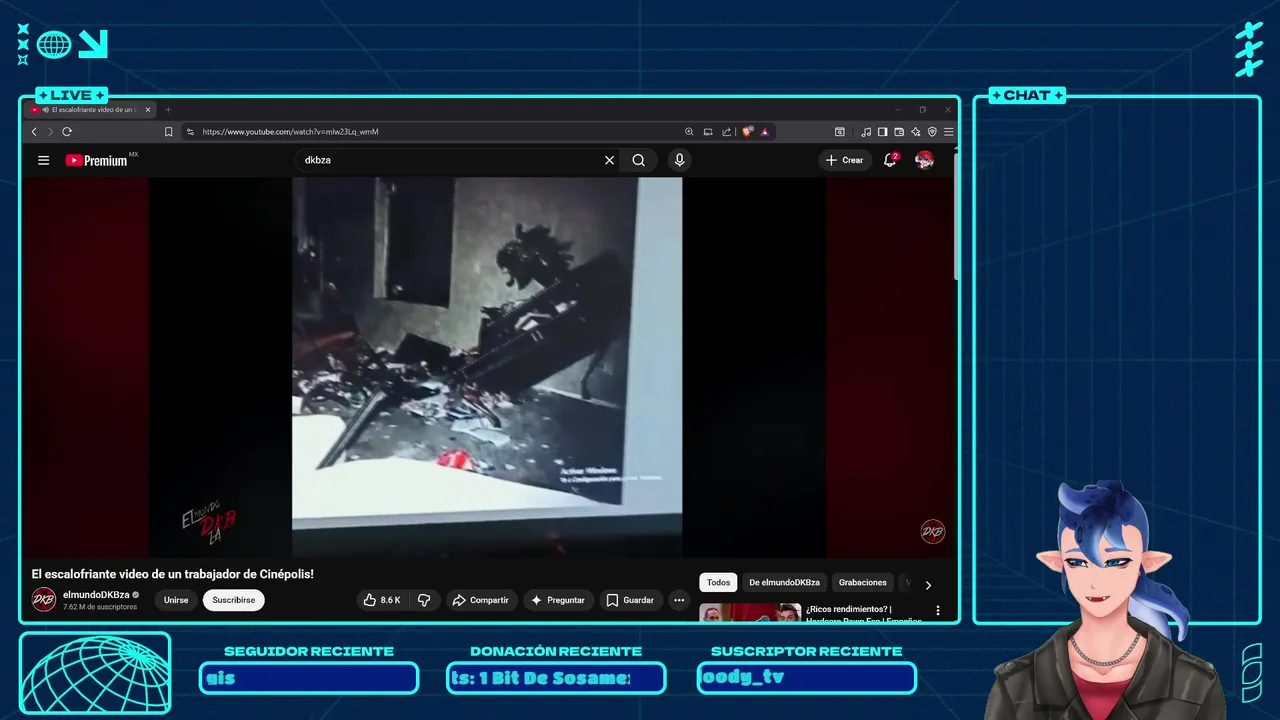
Task: Like the video with 8.6 K
Action: tap(382, 600)
